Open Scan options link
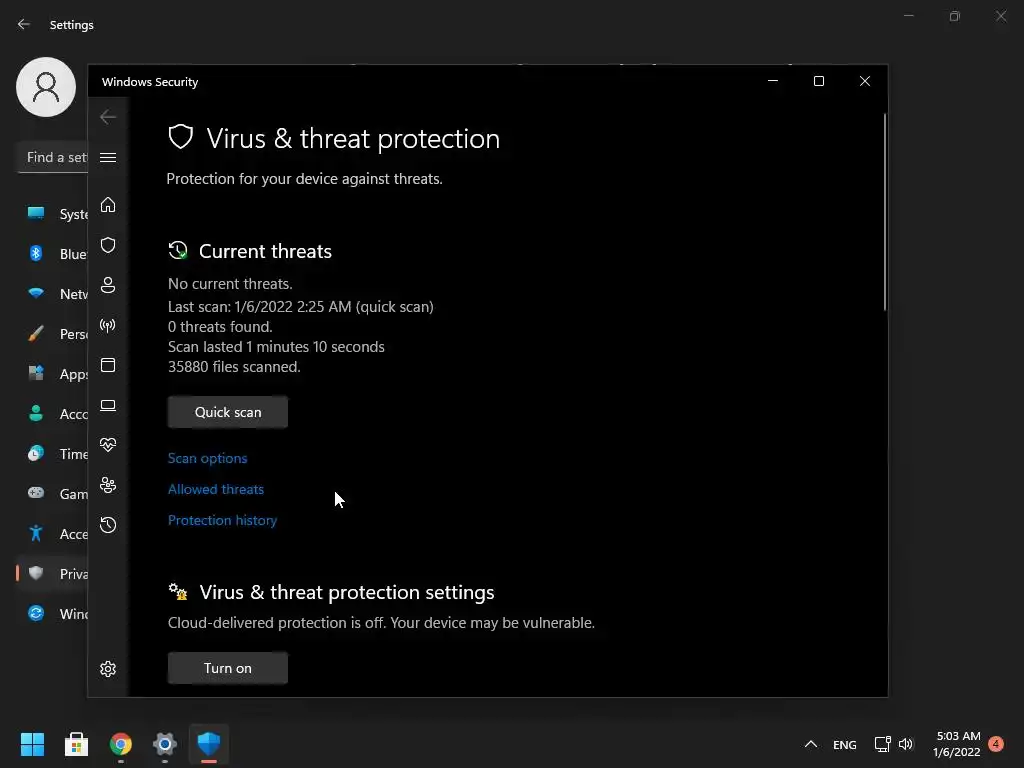The image size is (1024, 768). coord(208,458)
